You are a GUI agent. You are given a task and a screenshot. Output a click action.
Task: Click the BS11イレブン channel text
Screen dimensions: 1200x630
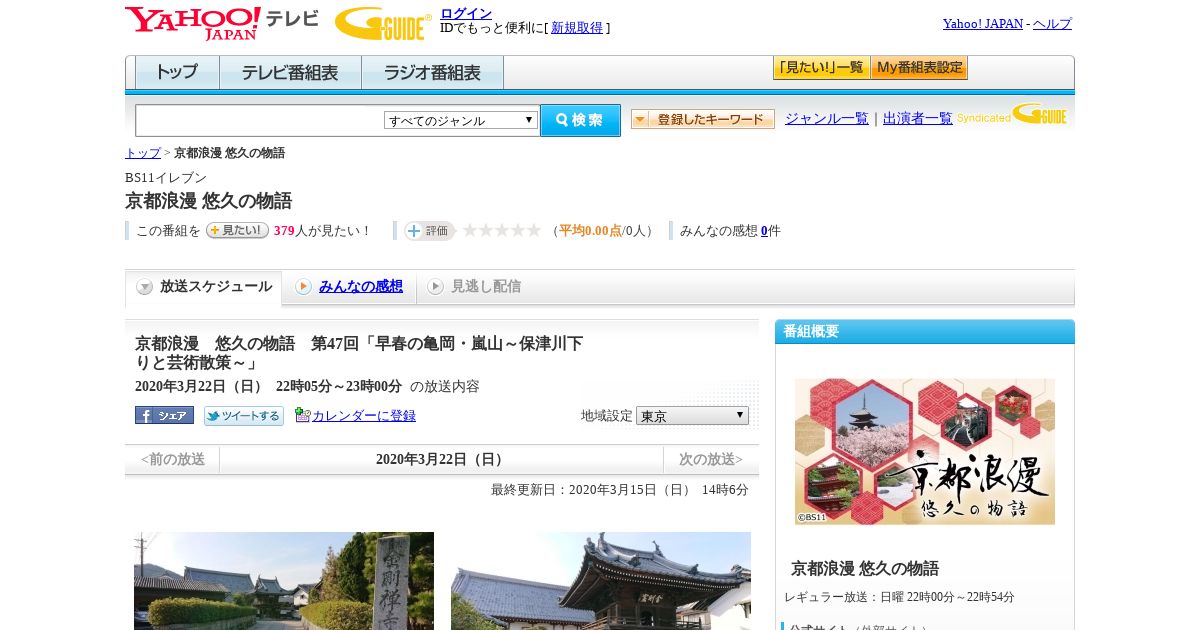coord(166,178)
